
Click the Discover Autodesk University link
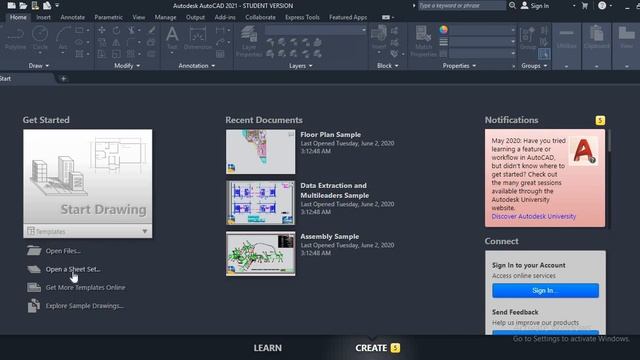(533, 216)
